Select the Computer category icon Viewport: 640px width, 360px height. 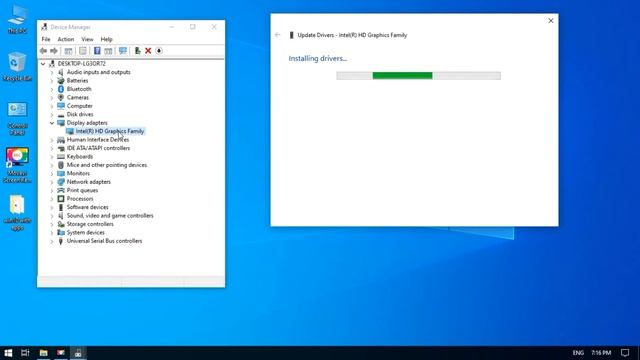pyautogui.click(x=61, y=106)
